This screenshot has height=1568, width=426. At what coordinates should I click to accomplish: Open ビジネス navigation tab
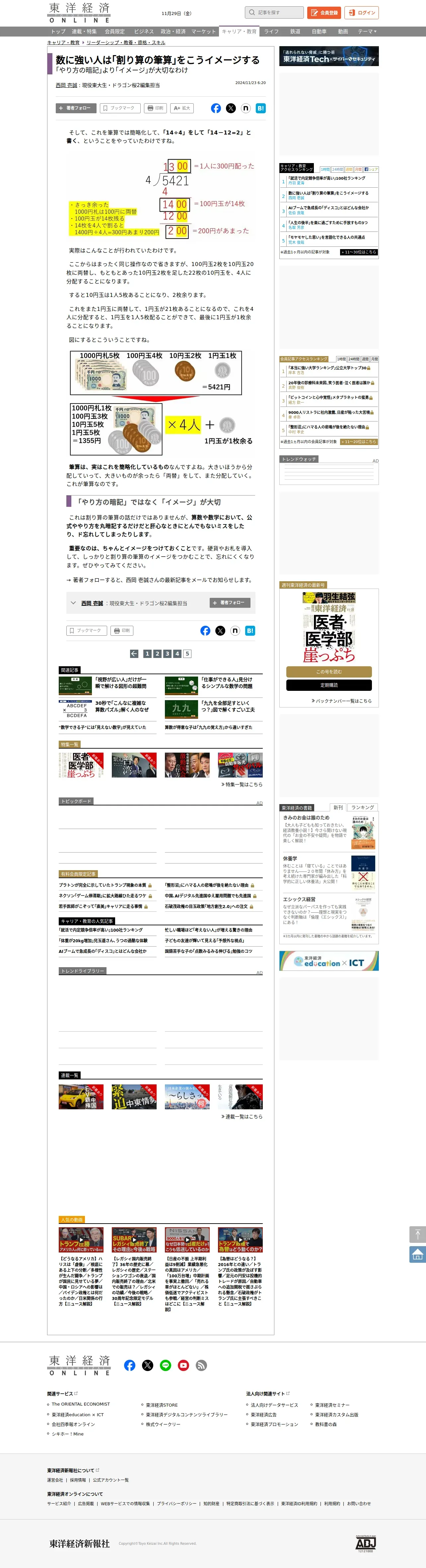click(144, 32)
